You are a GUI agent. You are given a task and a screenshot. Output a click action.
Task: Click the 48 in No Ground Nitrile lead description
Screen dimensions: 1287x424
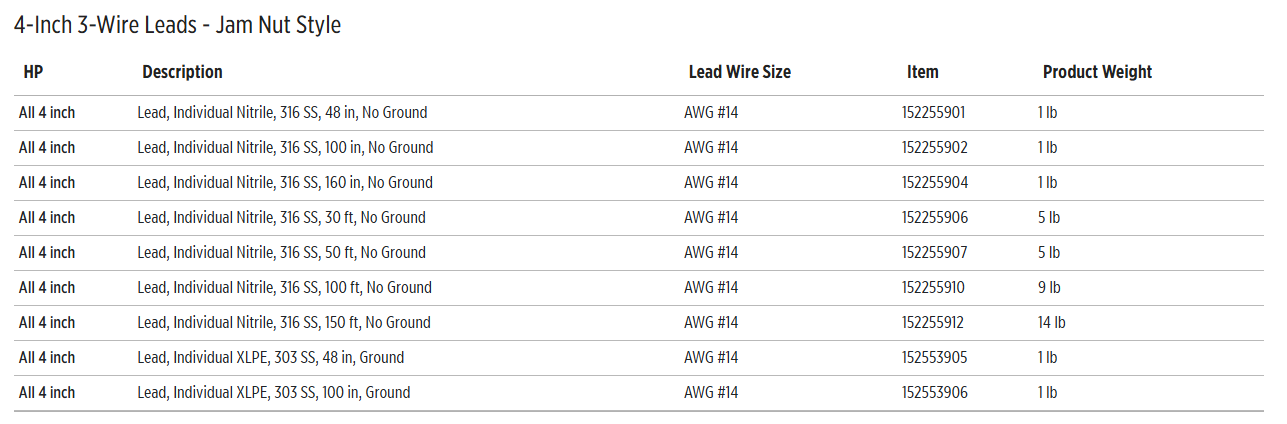(x=282, y=113)
